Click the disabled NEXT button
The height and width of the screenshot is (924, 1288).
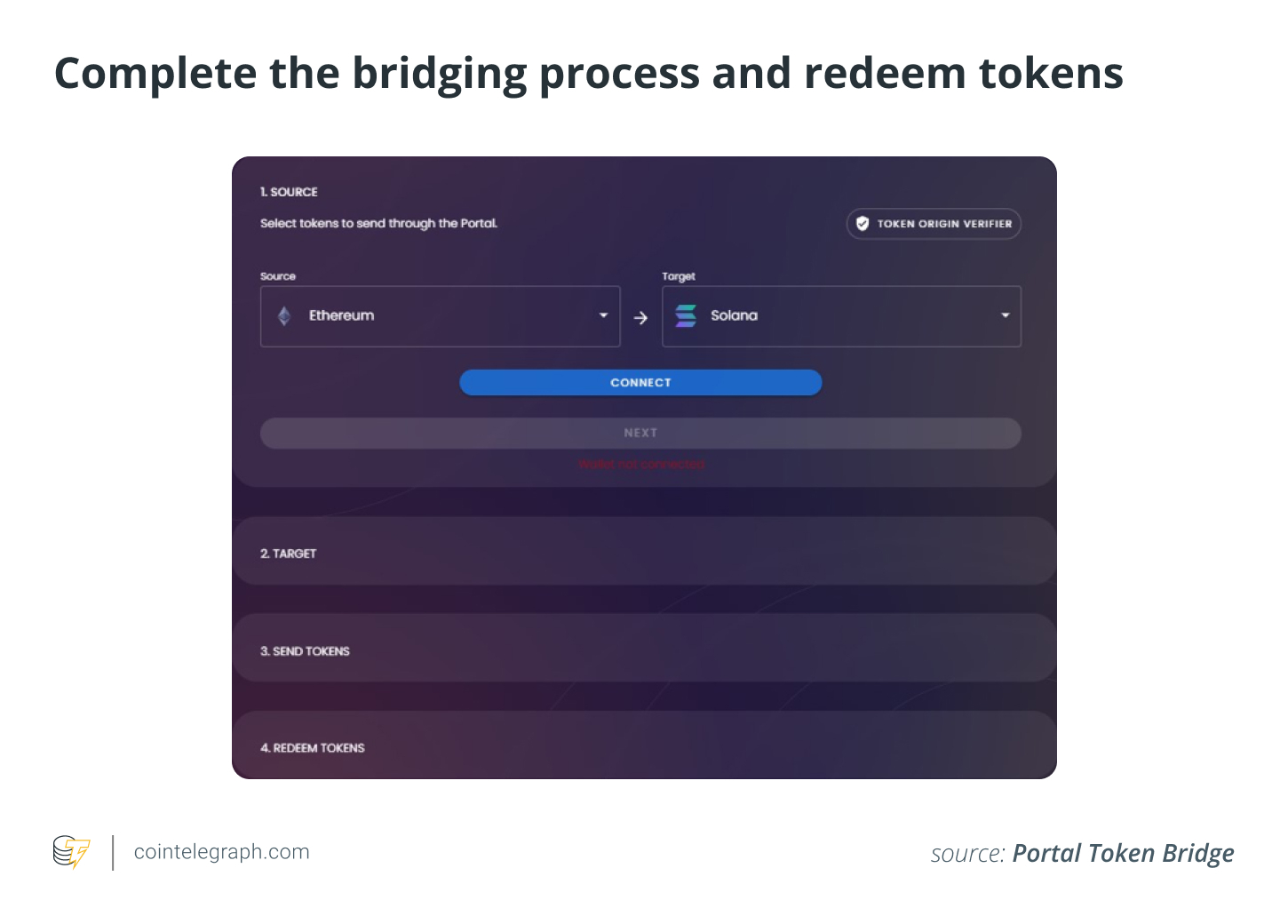(x=640, y=433)
